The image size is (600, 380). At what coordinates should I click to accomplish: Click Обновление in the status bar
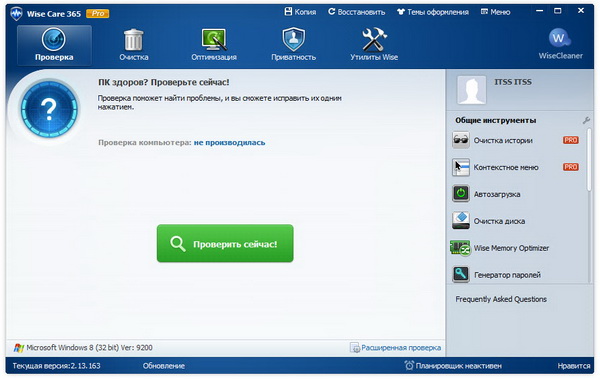pos(163,366)
